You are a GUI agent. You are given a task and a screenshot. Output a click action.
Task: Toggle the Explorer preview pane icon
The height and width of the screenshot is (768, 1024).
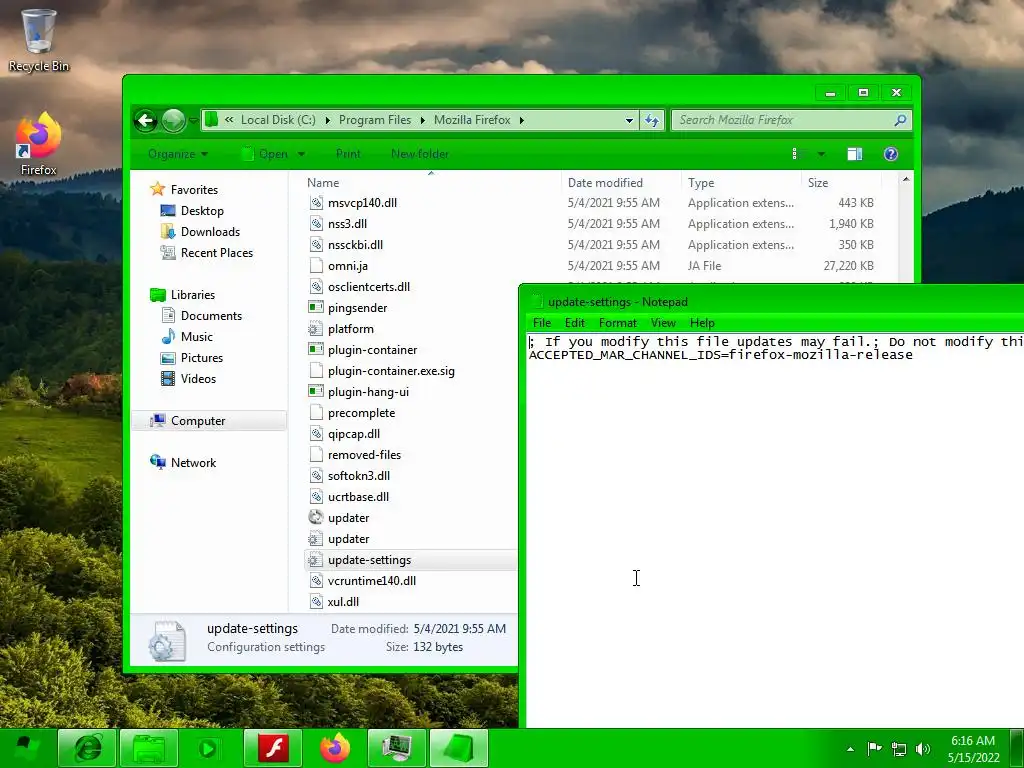click(x=854, y=154)
